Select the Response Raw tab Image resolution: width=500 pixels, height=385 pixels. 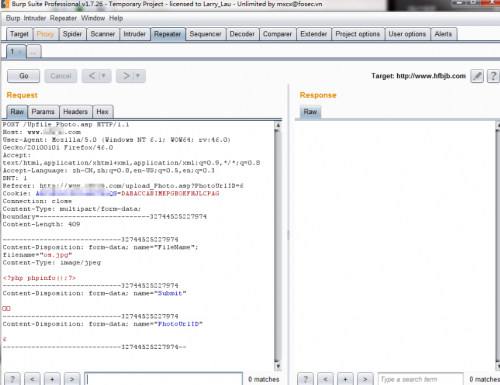(310, 112)
